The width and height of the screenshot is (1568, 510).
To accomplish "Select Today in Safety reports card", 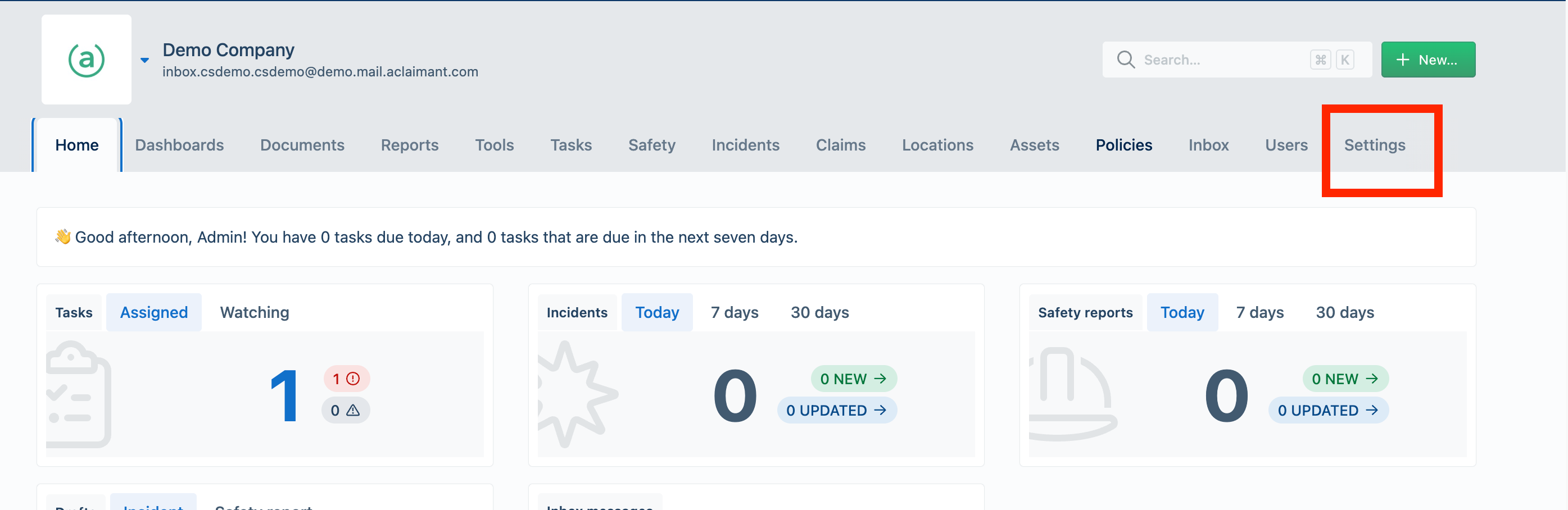I will [x=1182, y=312].
